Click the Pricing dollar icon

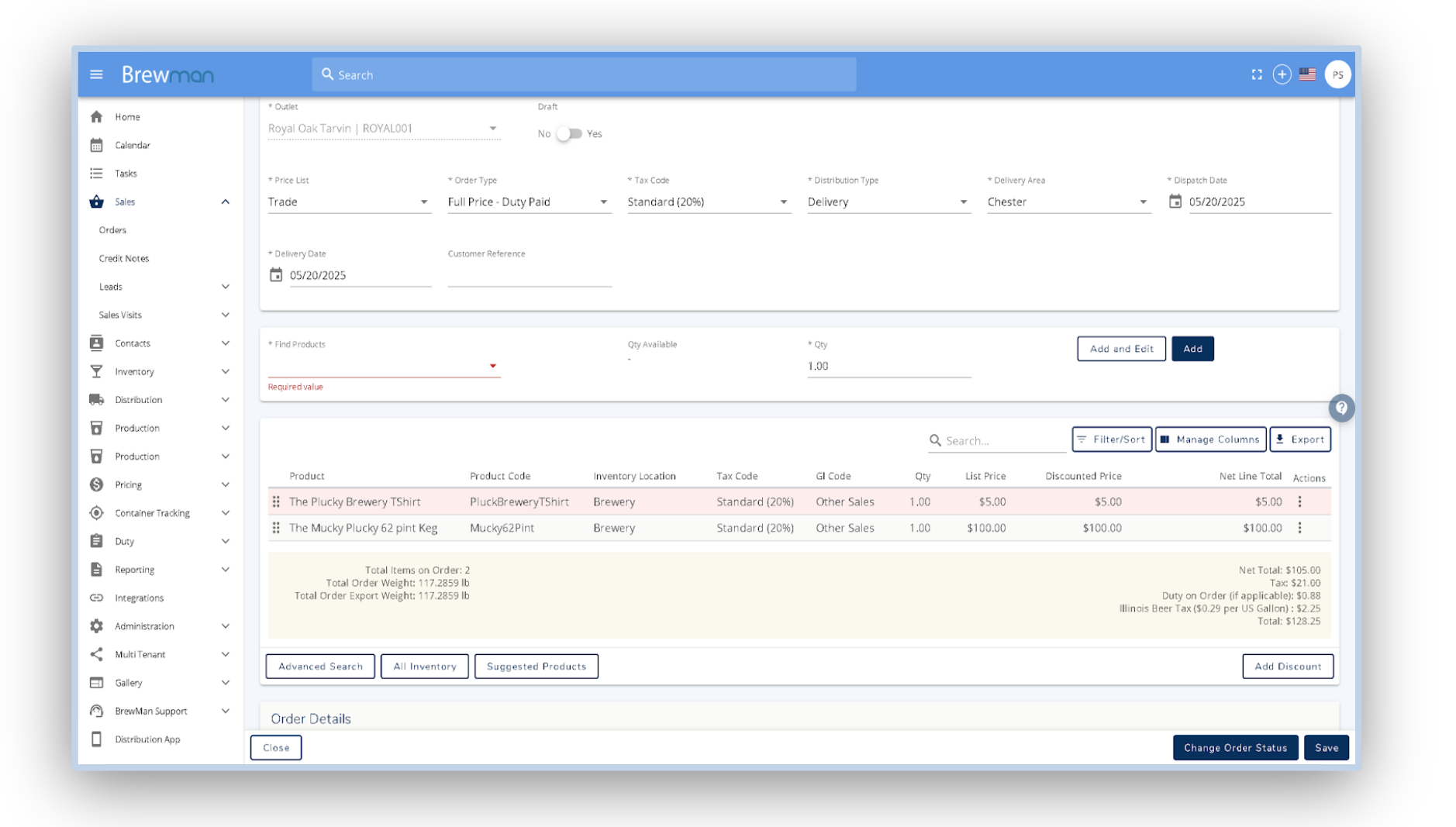[x=96, y=484]
